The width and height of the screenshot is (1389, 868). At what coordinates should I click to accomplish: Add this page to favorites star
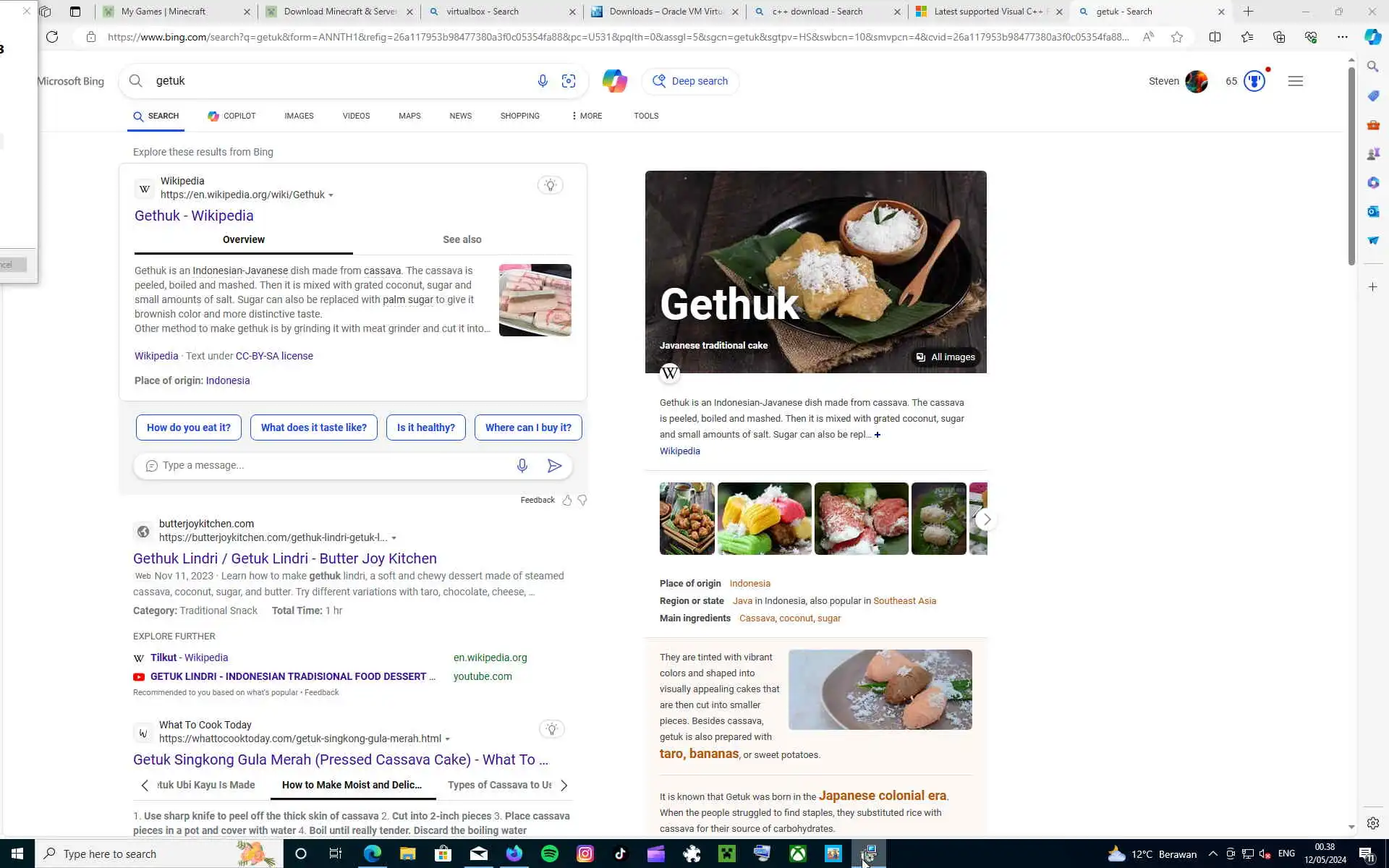(x=1177, y=37)
